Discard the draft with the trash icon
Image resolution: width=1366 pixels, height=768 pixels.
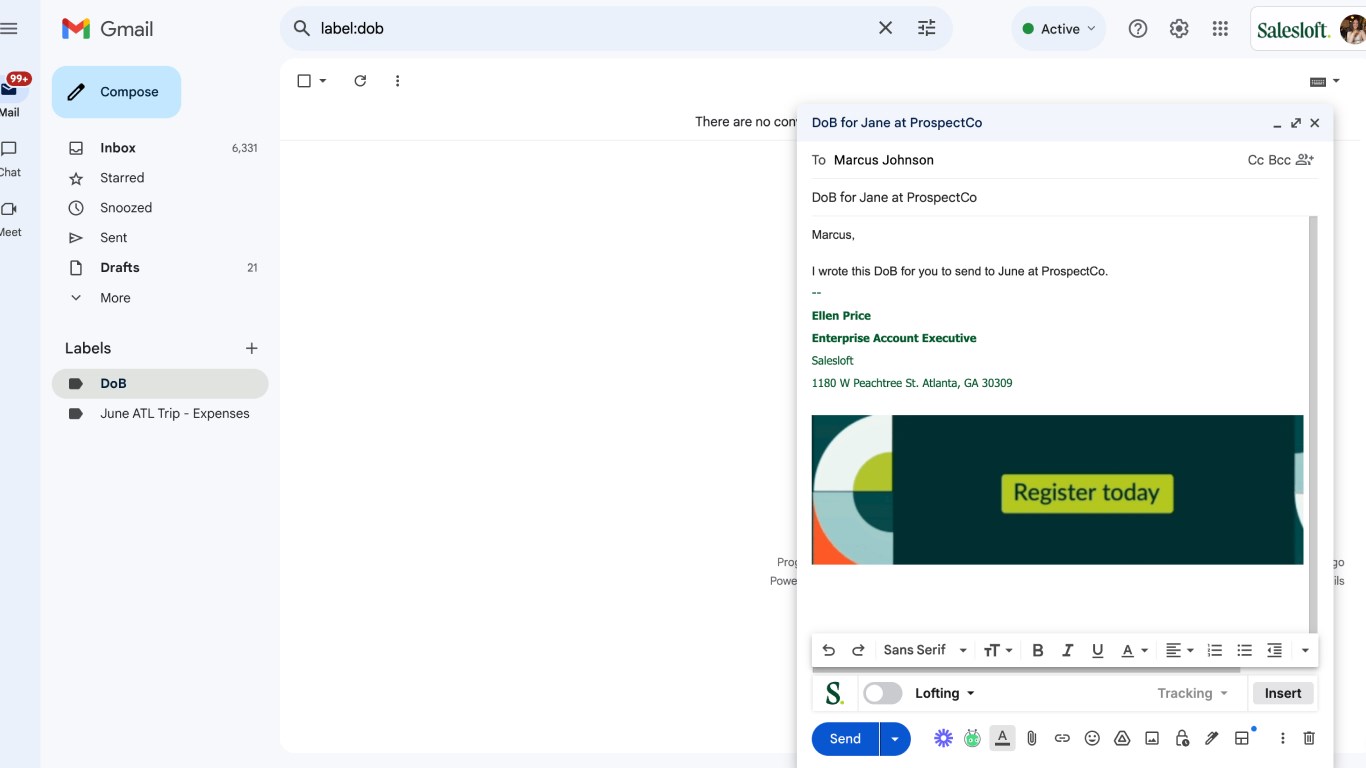point(1309,738)
